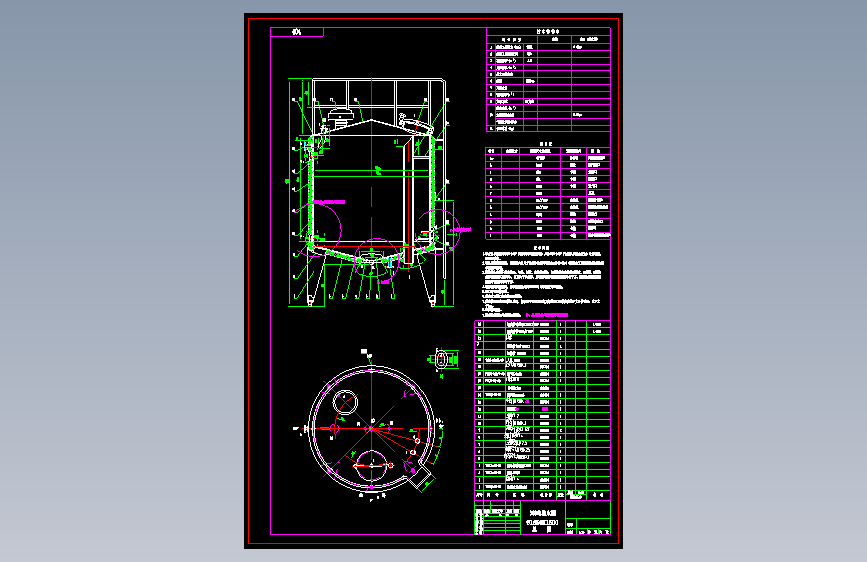The width and height of the screenshot is (867, 562).
Task: Click the rectangular nozzle on the plan view rim
Action: (x=420, y=477)
